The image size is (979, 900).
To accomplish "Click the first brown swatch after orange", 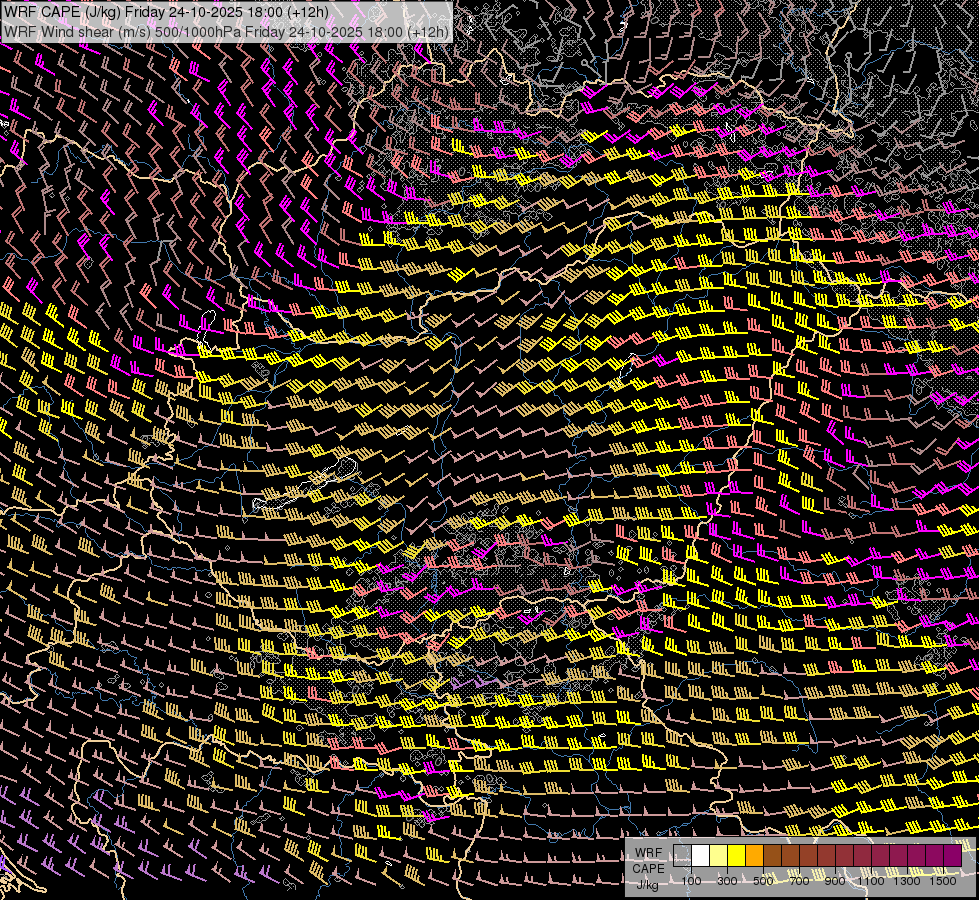I will (x=773, y=856).
